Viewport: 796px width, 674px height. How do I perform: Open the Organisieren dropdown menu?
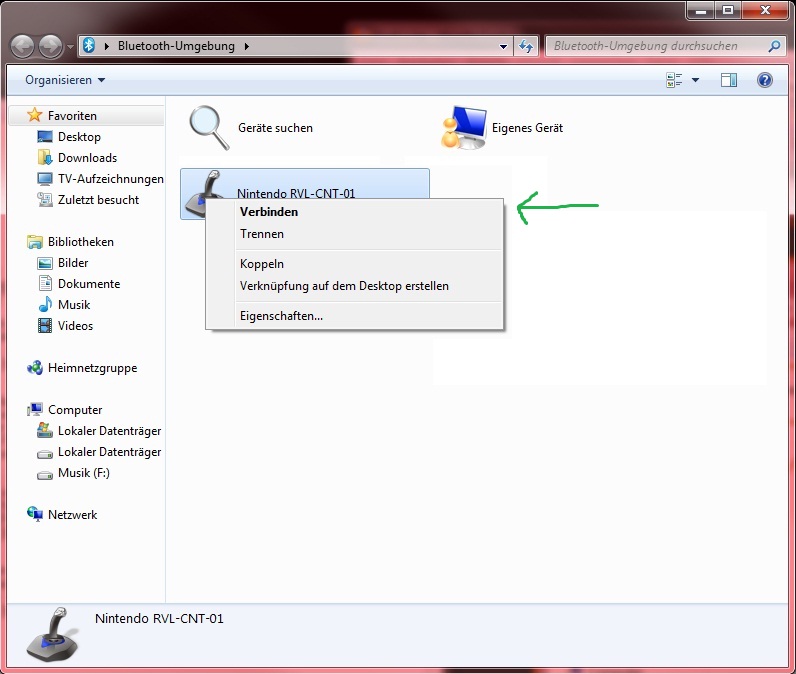click(x=65, y=80)
